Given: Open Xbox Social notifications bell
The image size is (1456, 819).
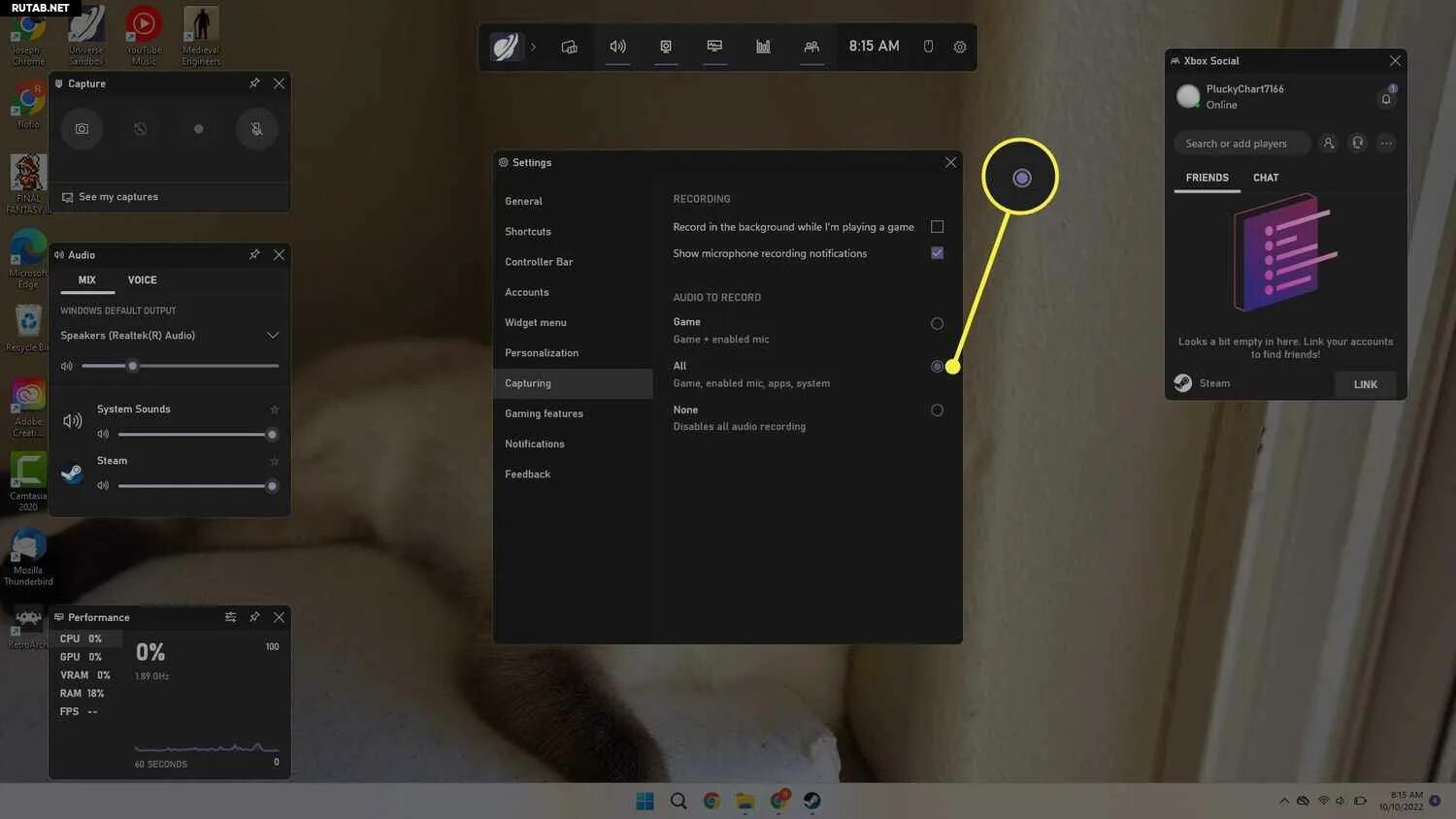Looking at the screenshot, I should point(1386,98).
